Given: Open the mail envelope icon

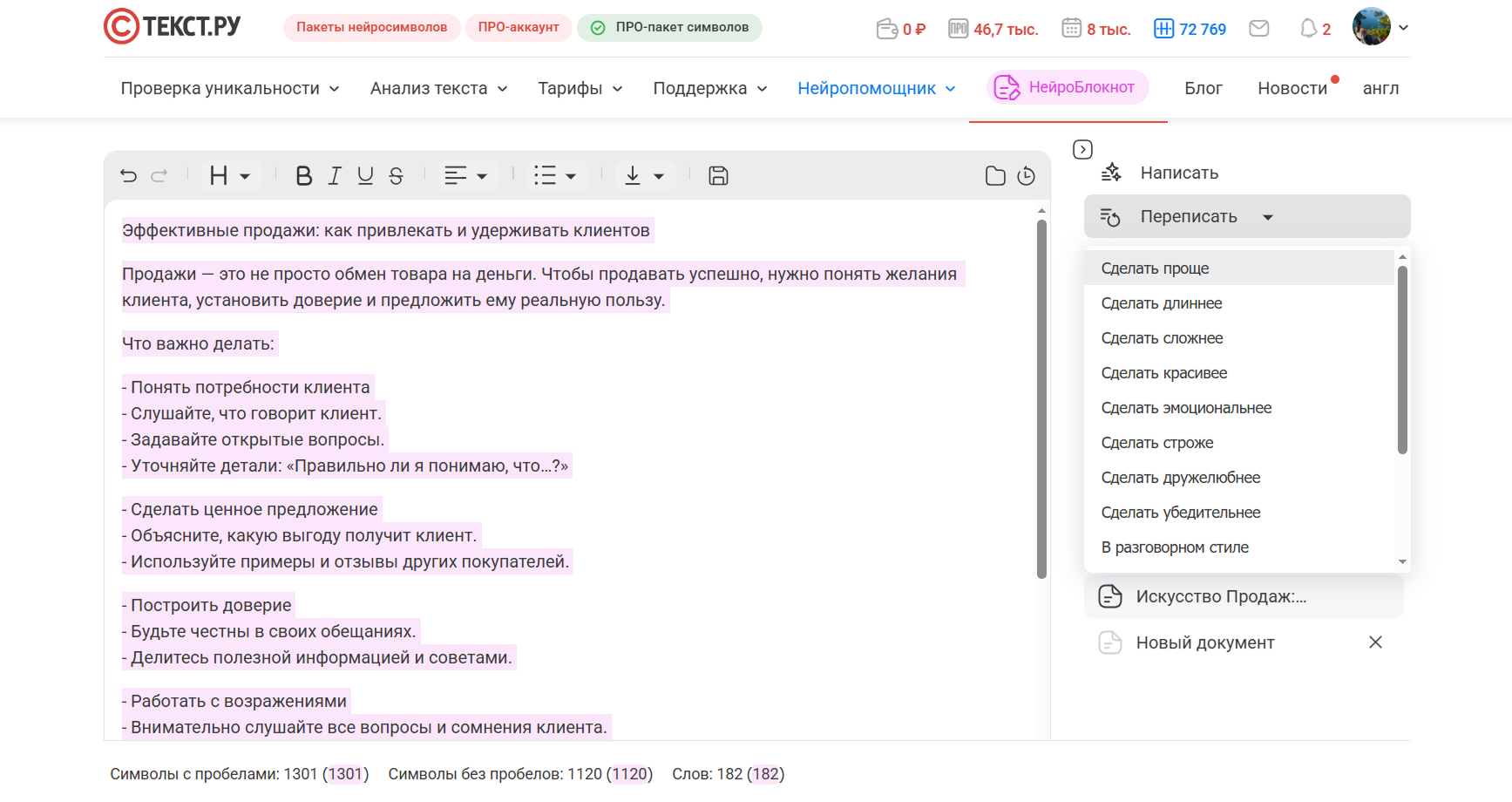Looking at the screenshot, I should tap(1258, 29).
